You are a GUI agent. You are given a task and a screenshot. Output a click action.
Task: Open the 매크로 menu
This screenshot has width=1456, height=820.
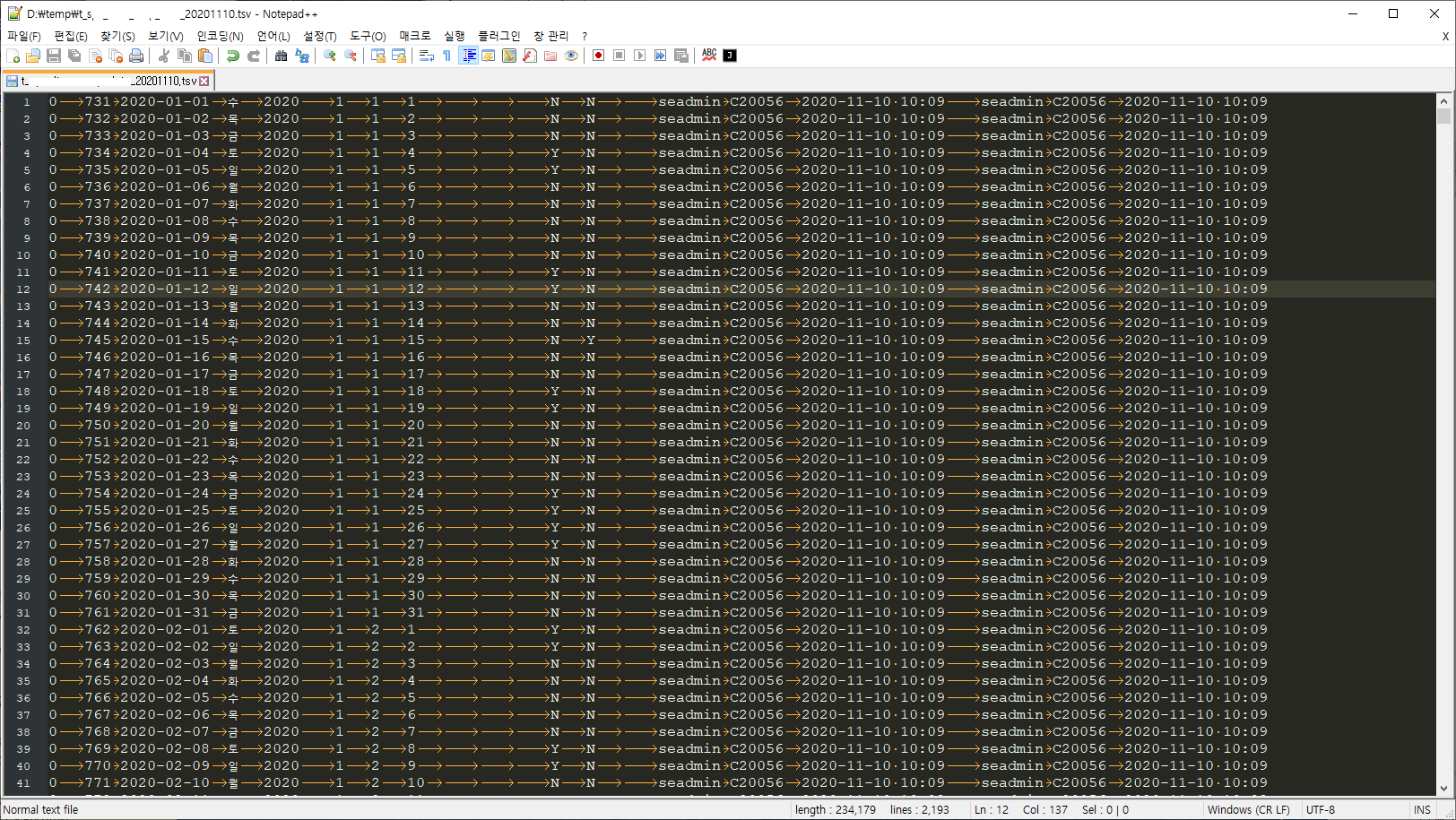415,36
